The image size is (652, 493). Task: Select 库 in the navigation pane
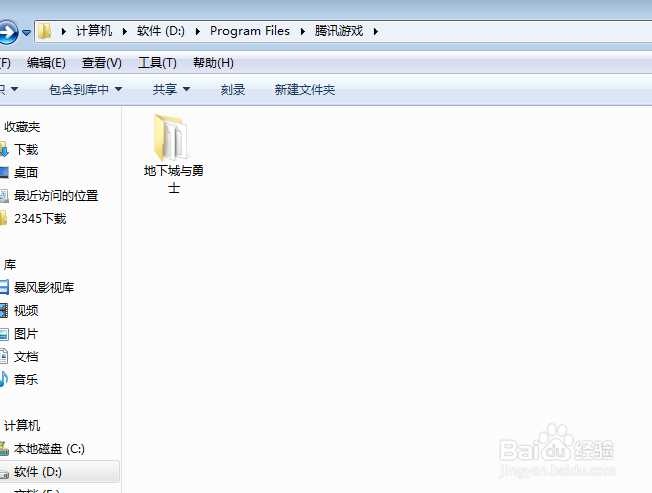click(x=10, y=264)
